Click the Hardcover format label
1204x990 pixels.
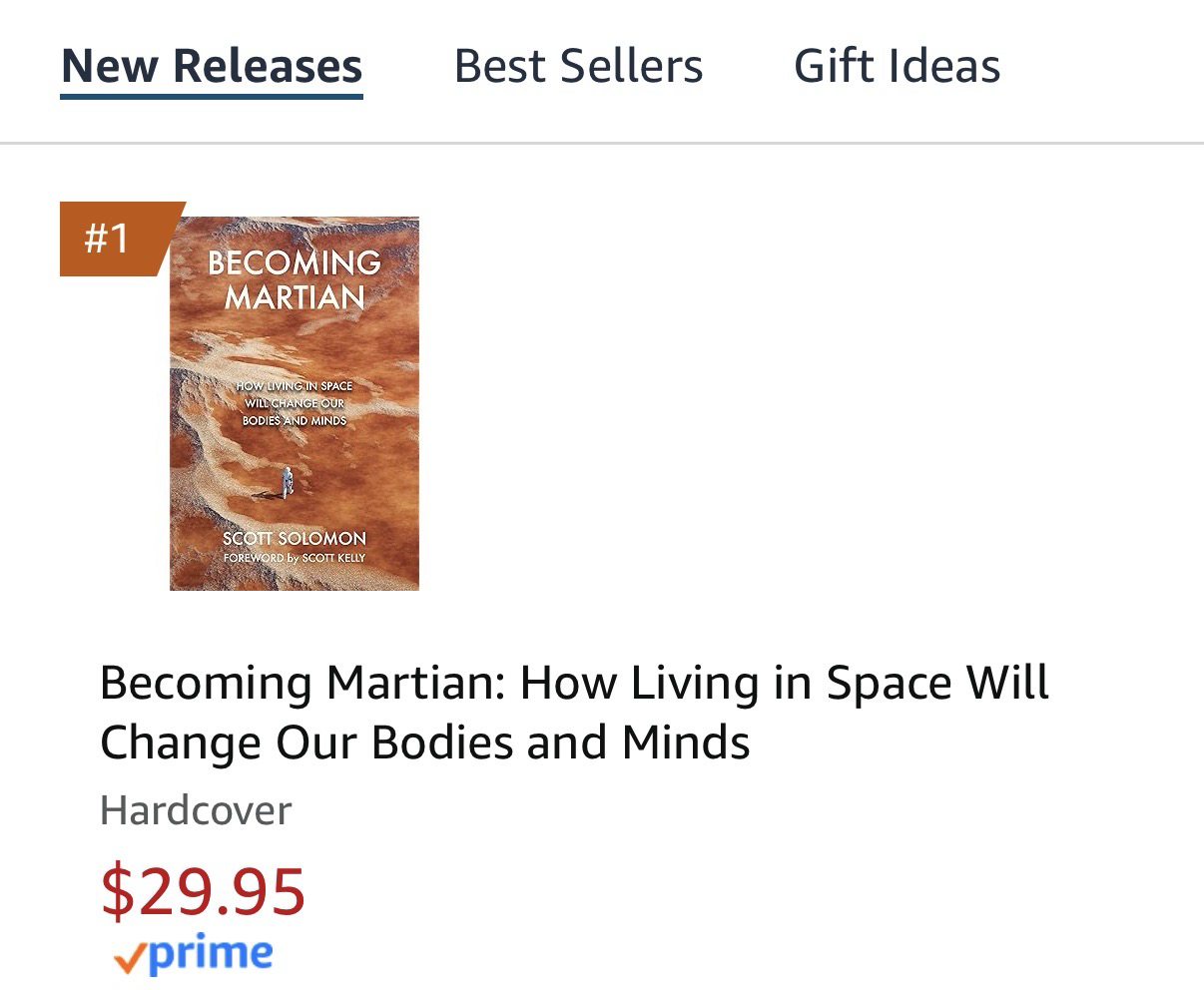(x=196, y=809)
